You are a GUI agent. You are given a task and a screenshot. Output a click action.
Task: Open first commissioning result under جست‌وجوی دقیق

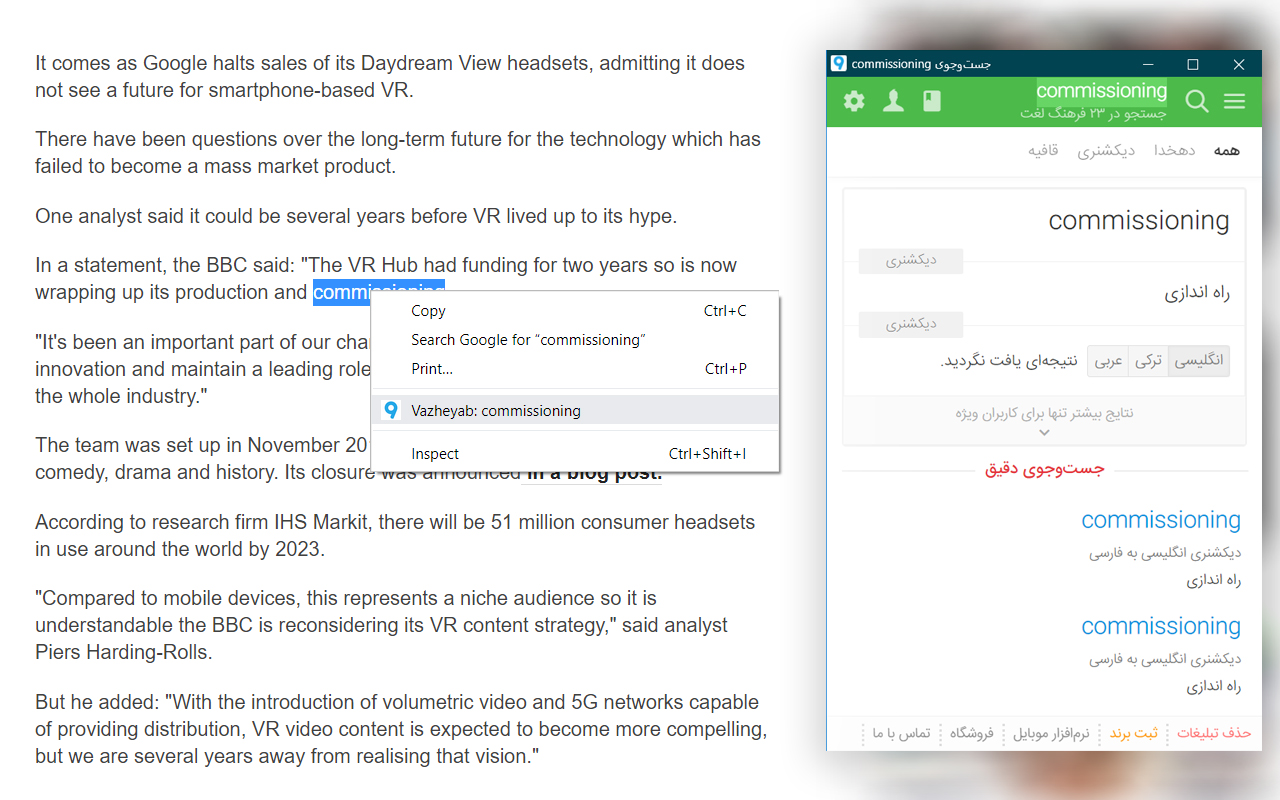coord(1161,520)
